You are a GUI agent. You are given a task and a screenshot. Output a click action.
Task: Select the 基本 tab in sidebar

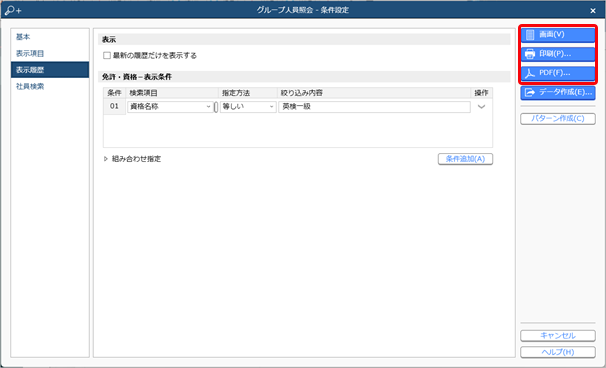tap(50, 37)
